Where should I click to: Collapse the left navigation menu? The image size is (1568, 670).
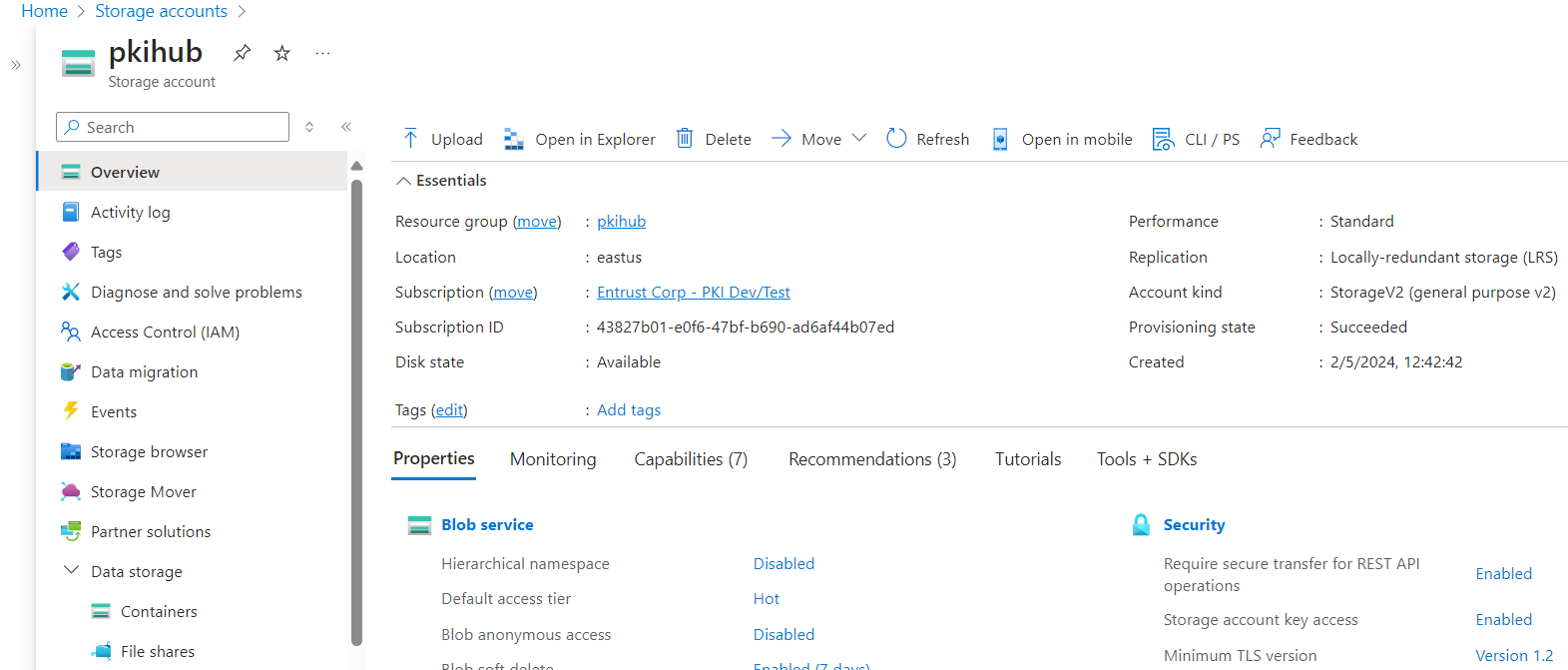pyautogui.click(x=346, y=127)
